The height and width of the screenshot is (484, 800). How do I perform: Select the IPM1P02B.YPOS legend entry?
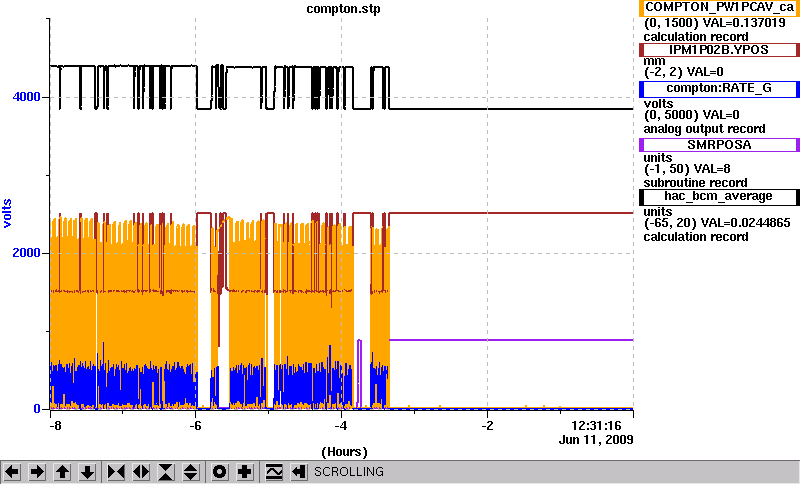pyautogui.click(x=719, y=50)
